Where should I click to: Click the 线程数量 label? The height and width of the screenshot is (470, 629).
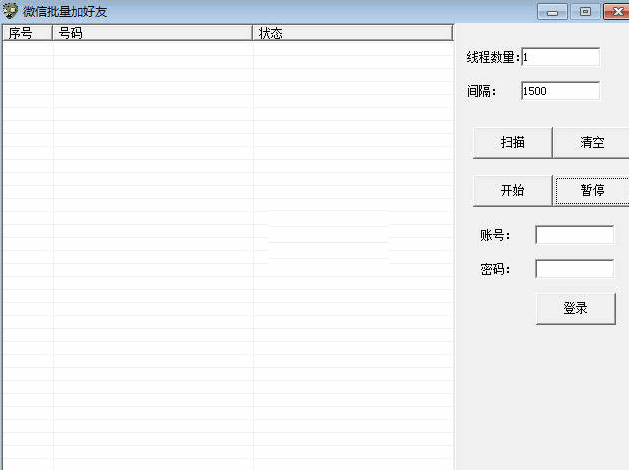point(493,57)
